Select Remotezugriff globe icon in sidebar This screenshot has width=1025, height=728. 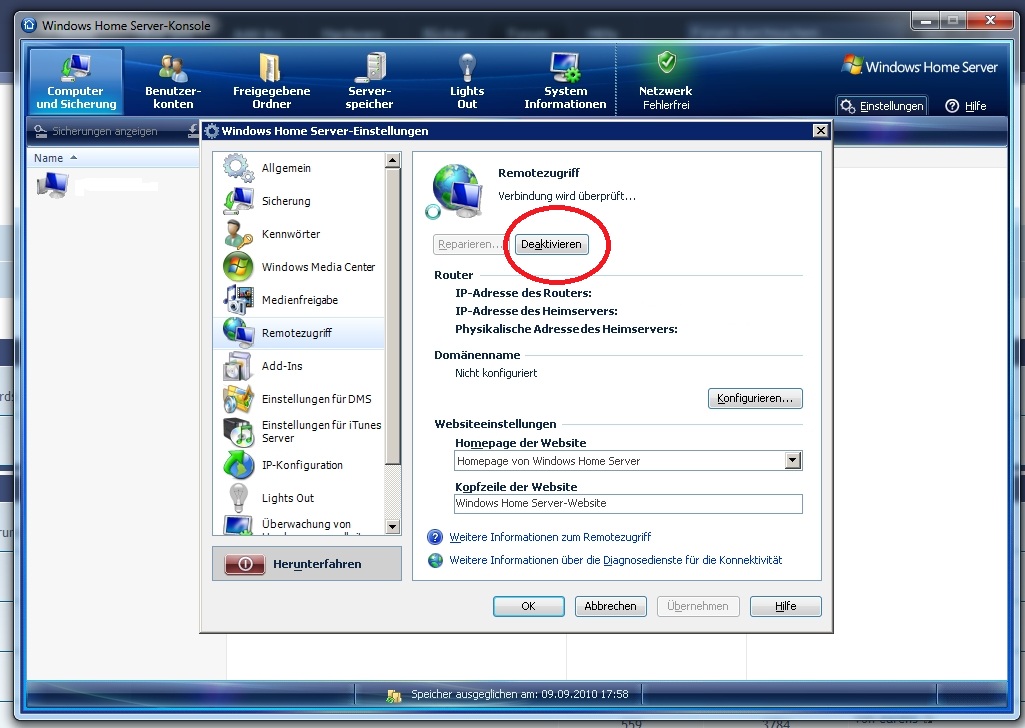tap(239, 333)
